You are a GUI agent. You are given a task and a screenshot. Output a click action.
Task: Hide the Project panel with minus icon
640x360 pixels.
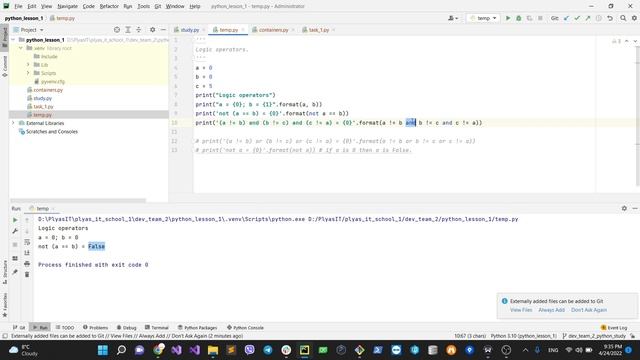163,30
